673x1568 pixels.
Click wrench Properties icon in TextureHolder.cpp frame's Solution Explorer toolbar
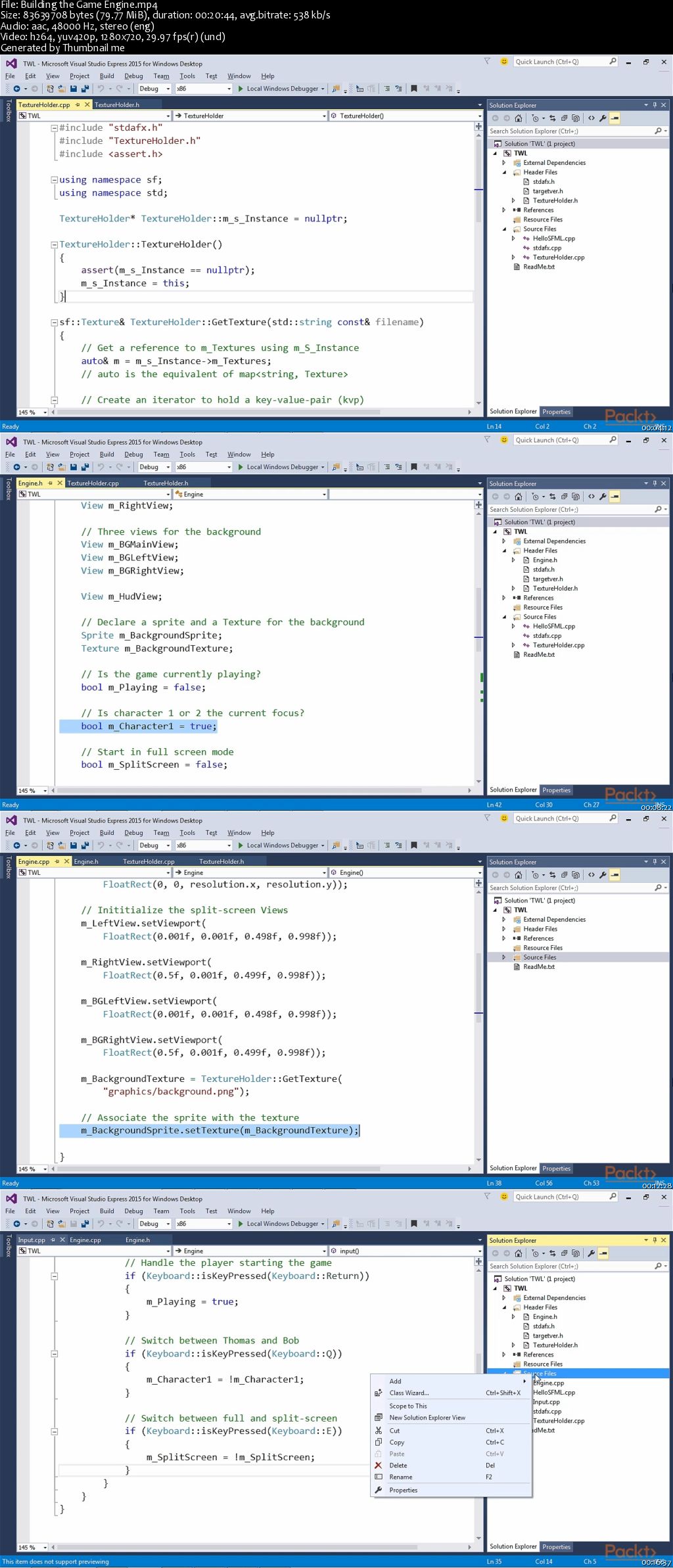tap(603, 118)
